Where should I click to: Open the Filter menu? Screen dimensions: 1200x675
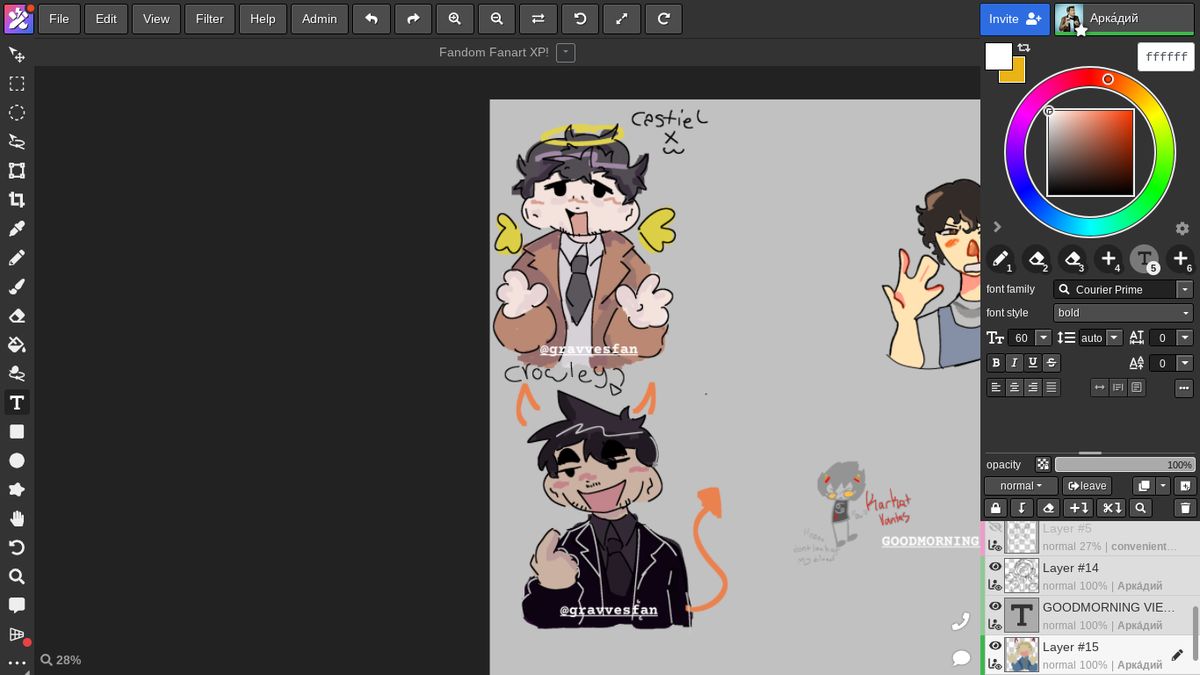pos(210,18)
